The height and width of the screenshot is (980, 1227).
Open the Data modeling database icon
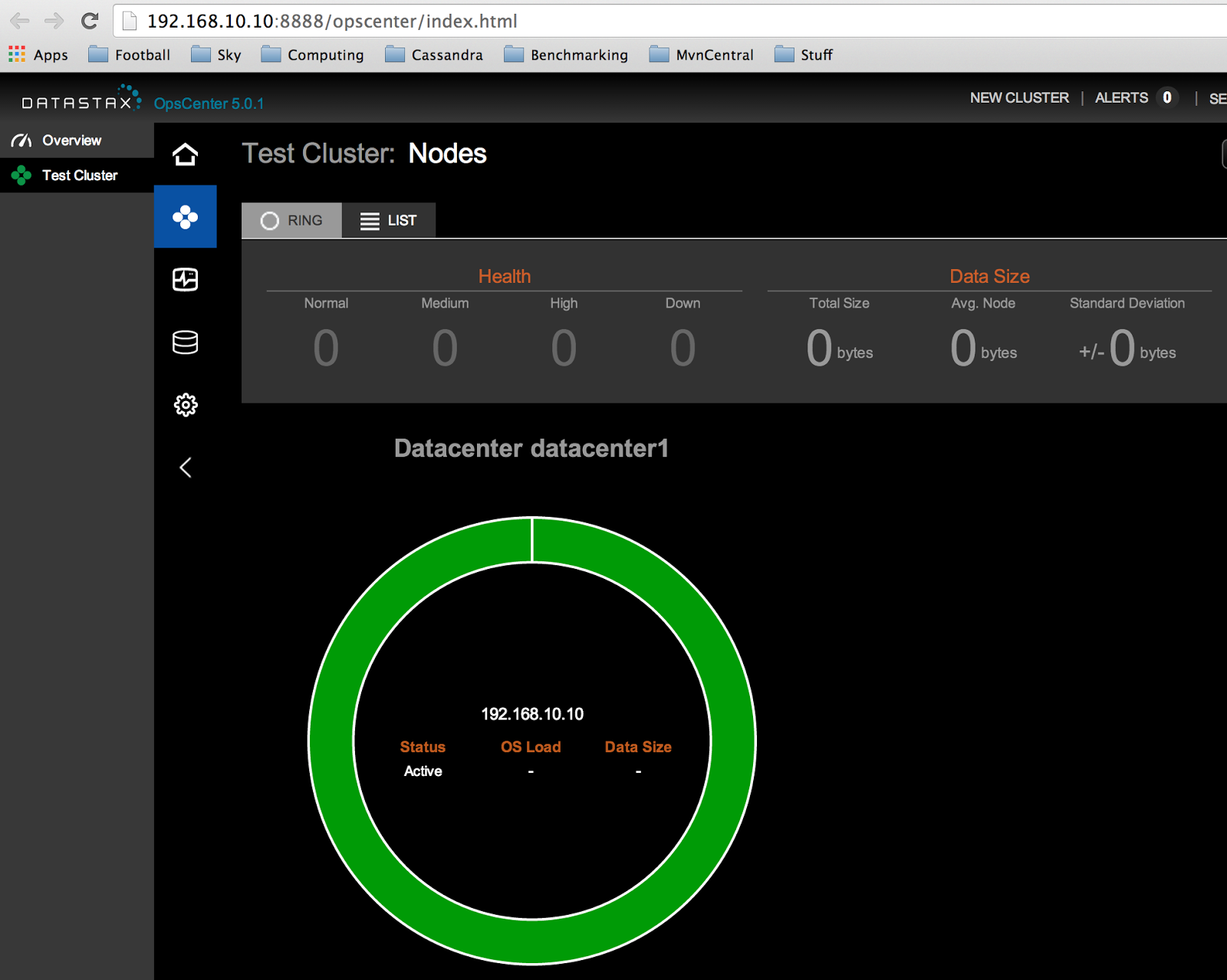185,342
